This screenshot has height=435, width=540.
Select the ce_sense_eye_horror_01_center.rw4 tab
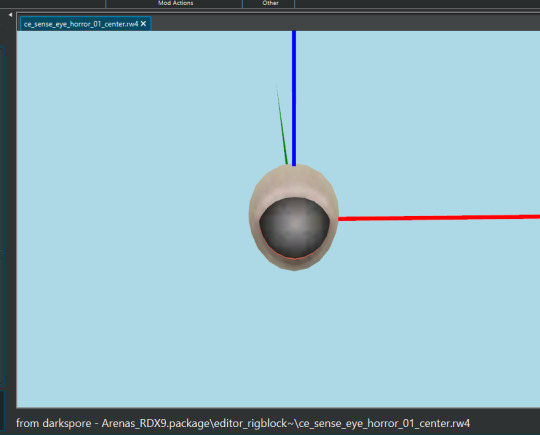[x=81, y=24]
